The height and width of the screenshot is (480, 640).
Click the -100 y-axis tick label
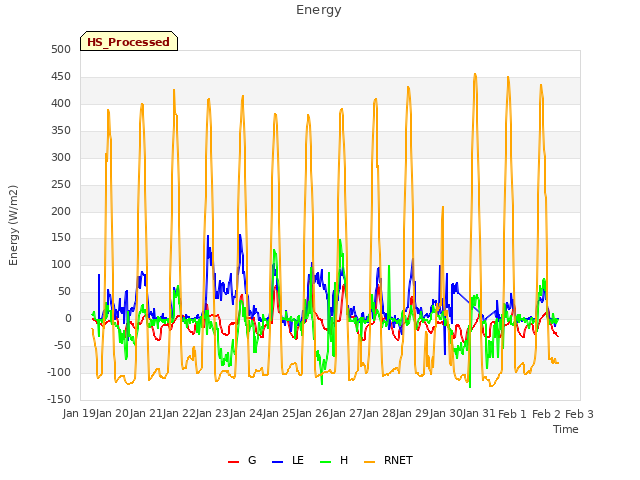[x=59, y=372]
